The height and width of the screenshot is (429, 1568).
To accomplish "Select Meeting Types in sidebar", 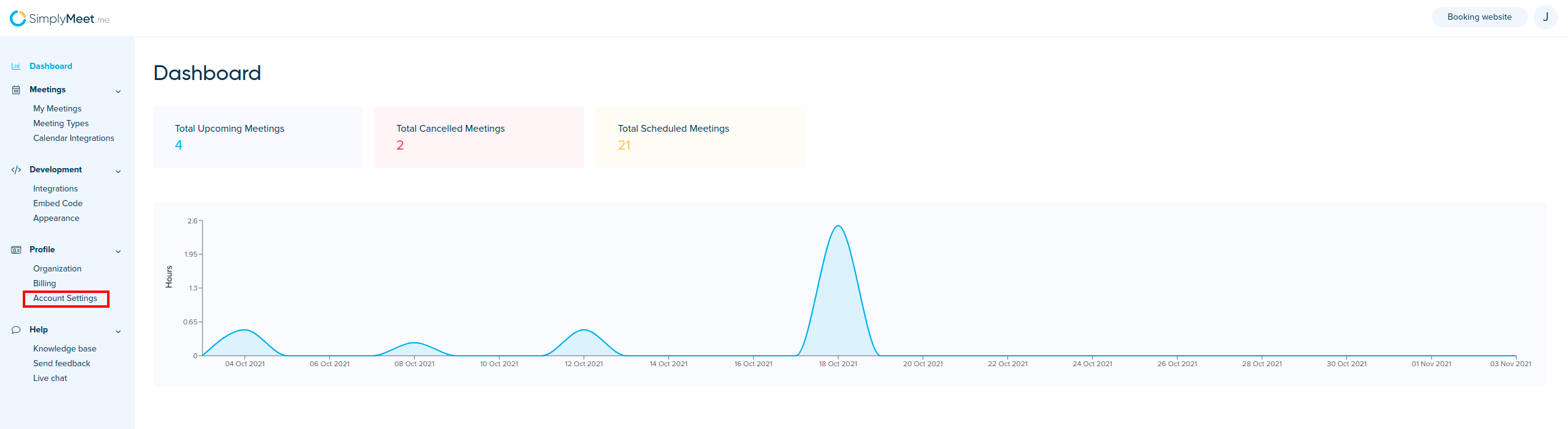I will pyautogui.click(x=61, y=124).
